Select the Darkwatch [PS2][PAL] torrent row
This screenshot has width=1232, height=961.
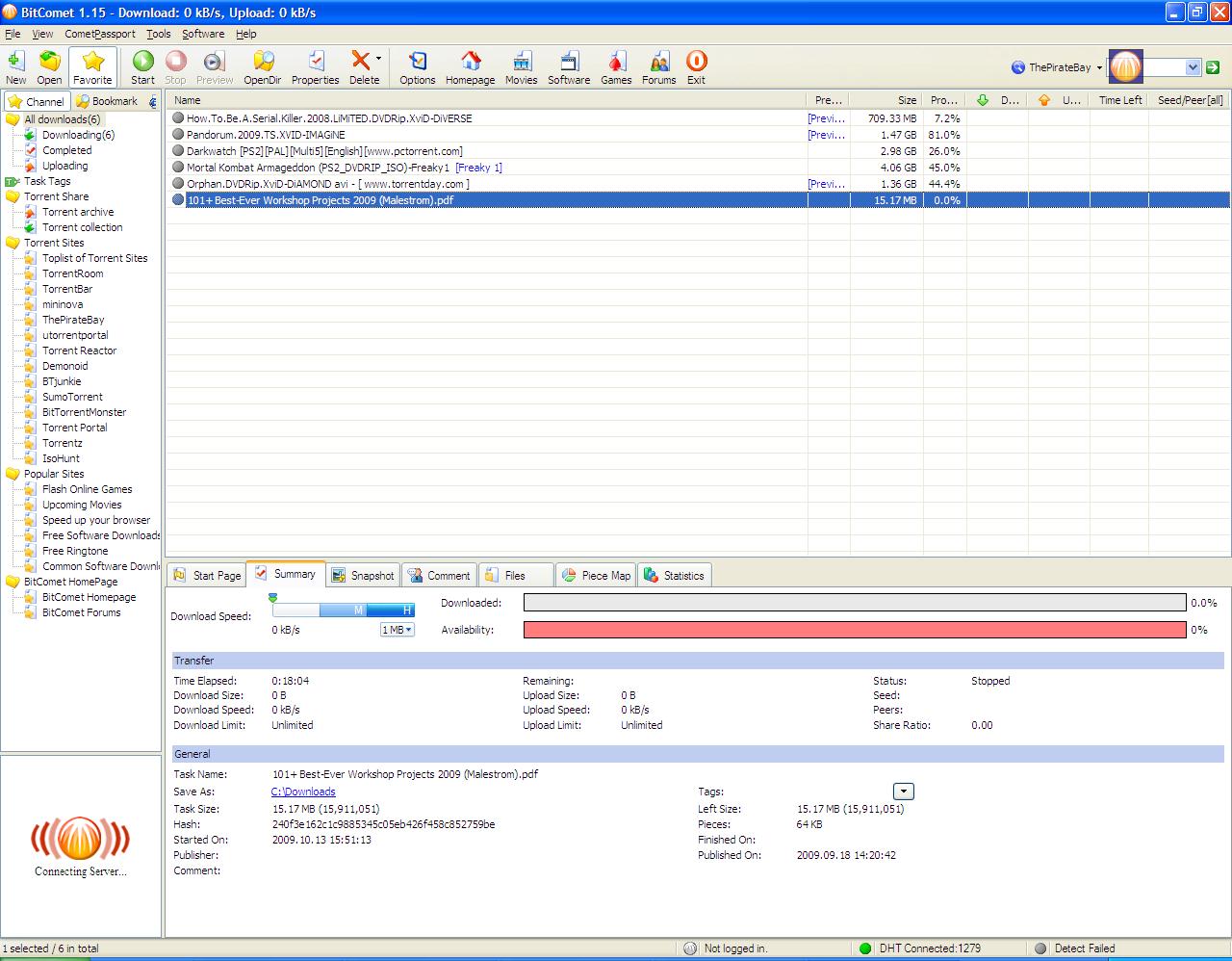(698, 151)
